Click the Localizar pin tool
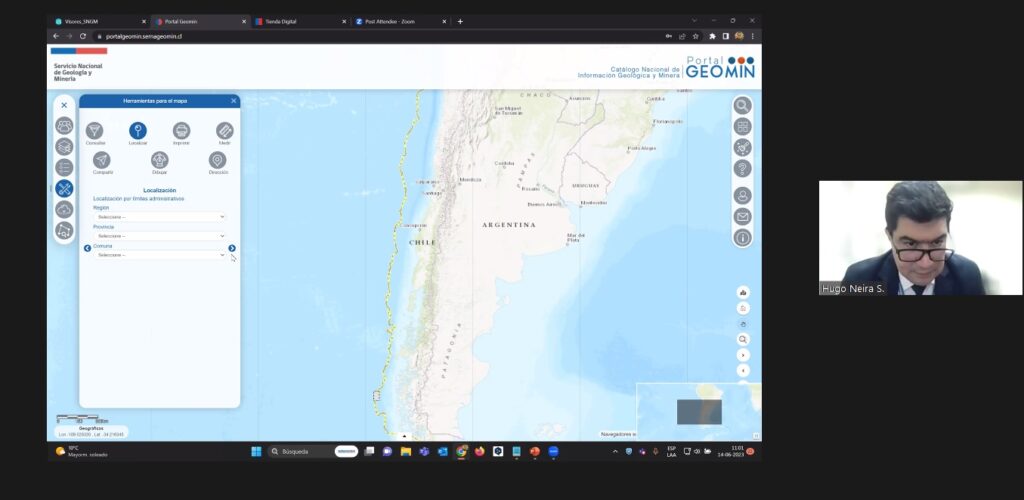 click(138, 131)
